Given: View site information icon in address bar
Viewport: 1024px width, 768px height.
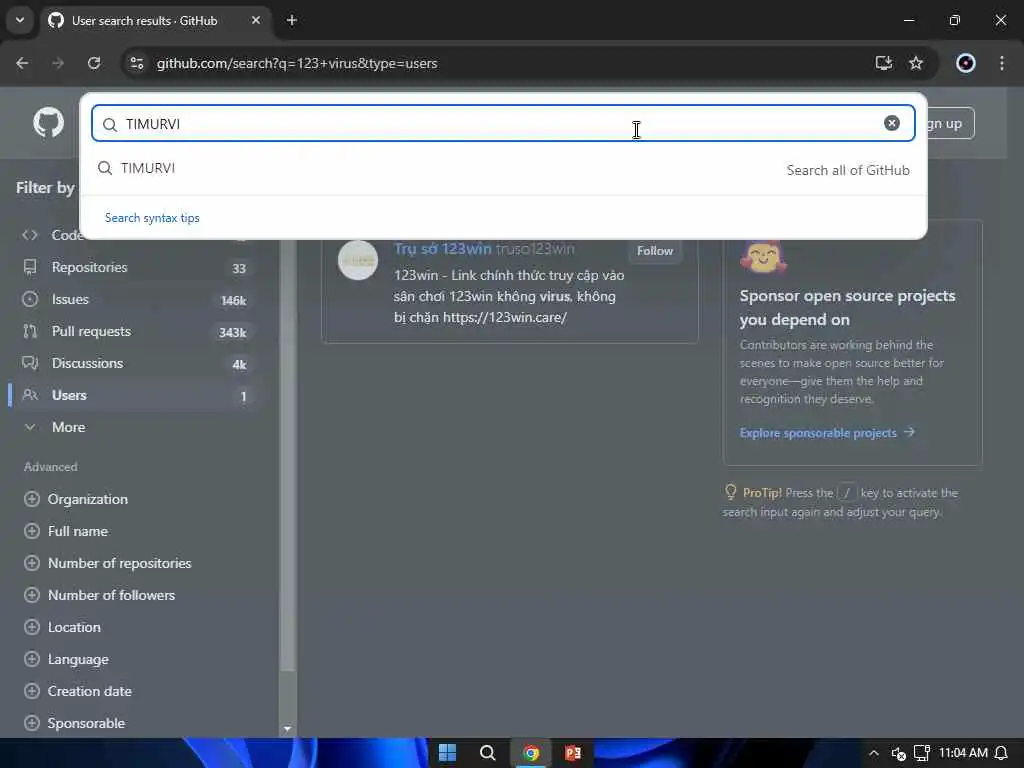Looking at the screenshot, I should [x=136, y=63].
